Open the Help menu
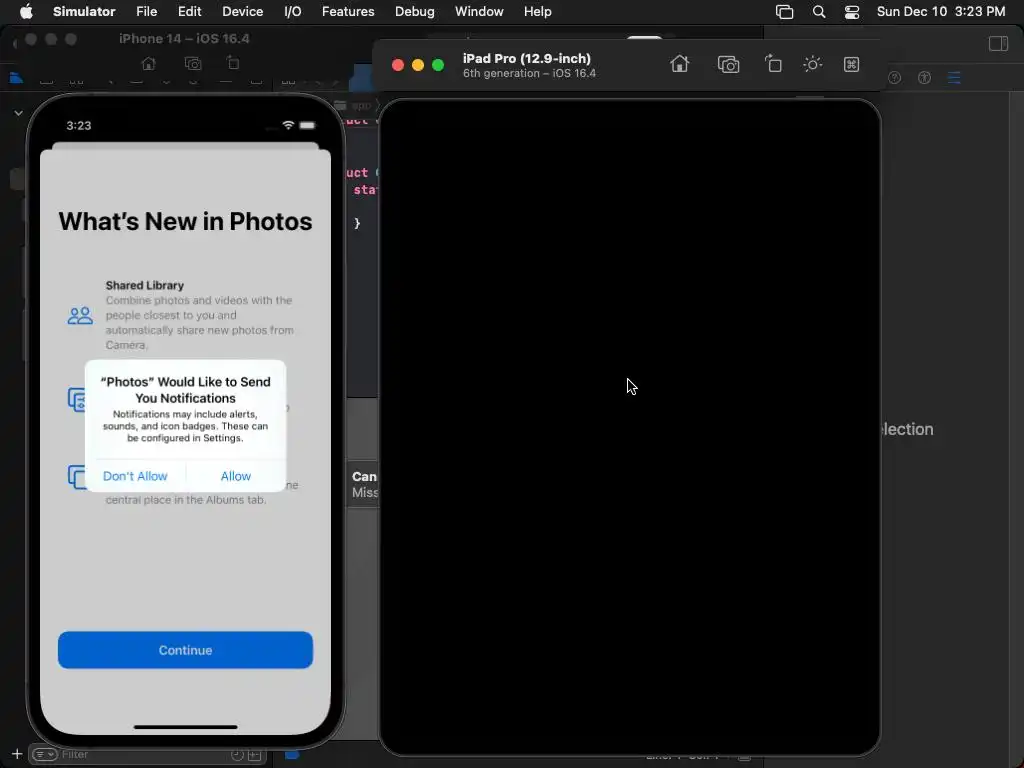The image size is (1024, 768). 537,12
